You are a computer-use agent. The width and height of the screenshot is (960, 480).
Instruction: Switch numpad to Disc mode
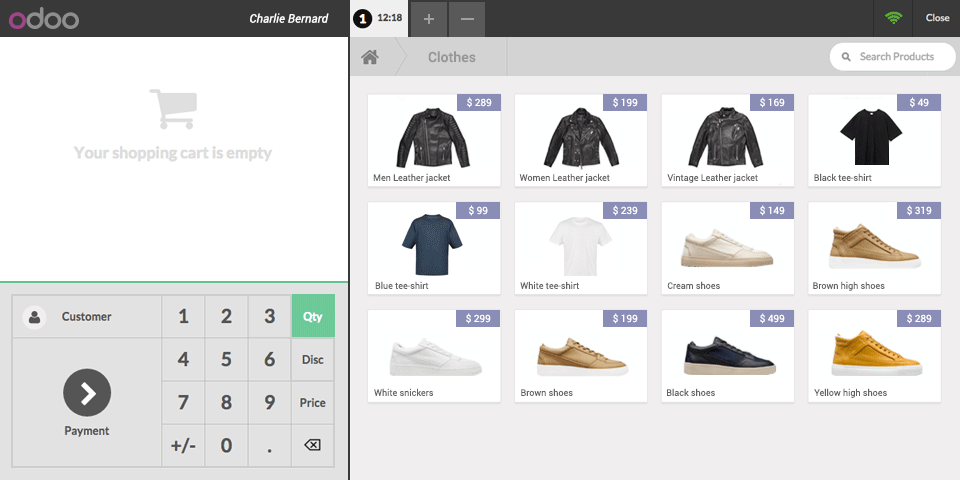coord(313,359)
